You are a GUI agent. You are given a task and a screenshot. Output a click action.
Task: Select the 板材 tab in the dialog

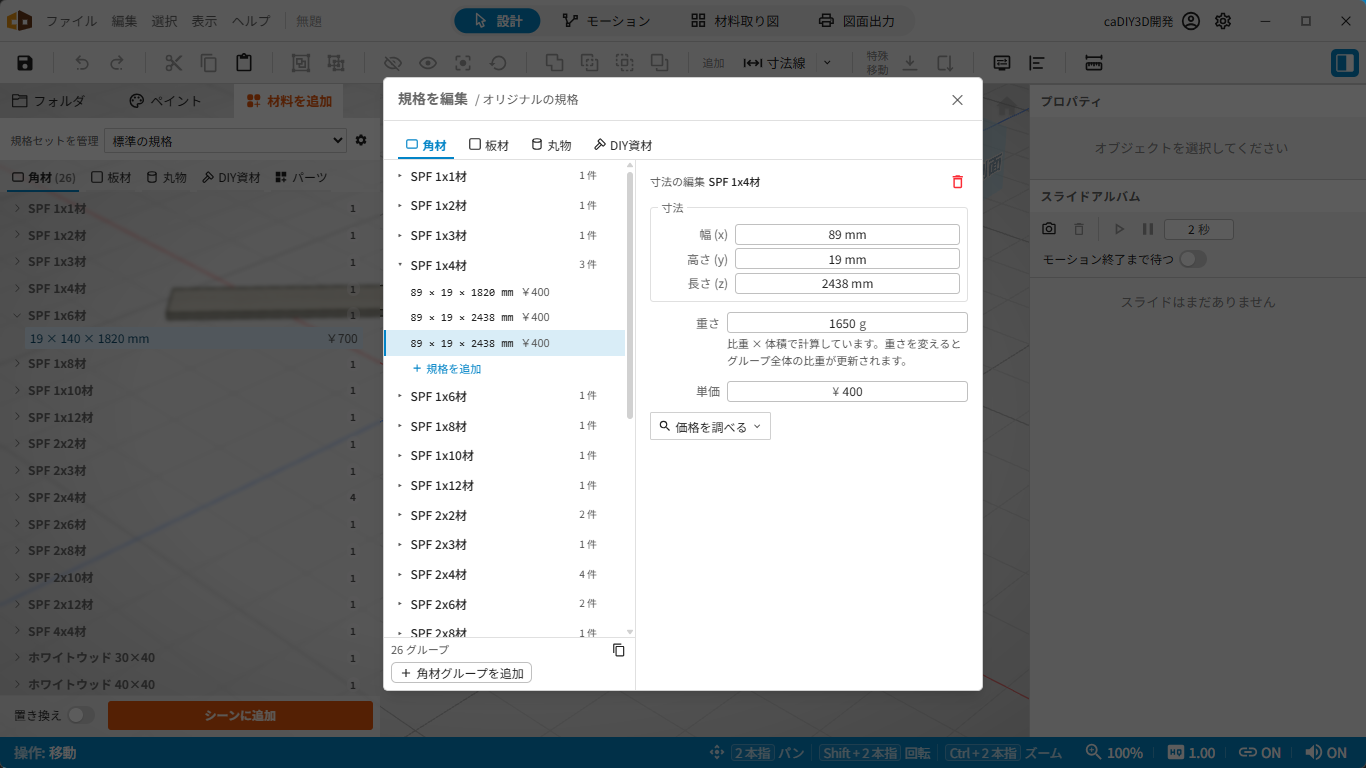[488, 145]
